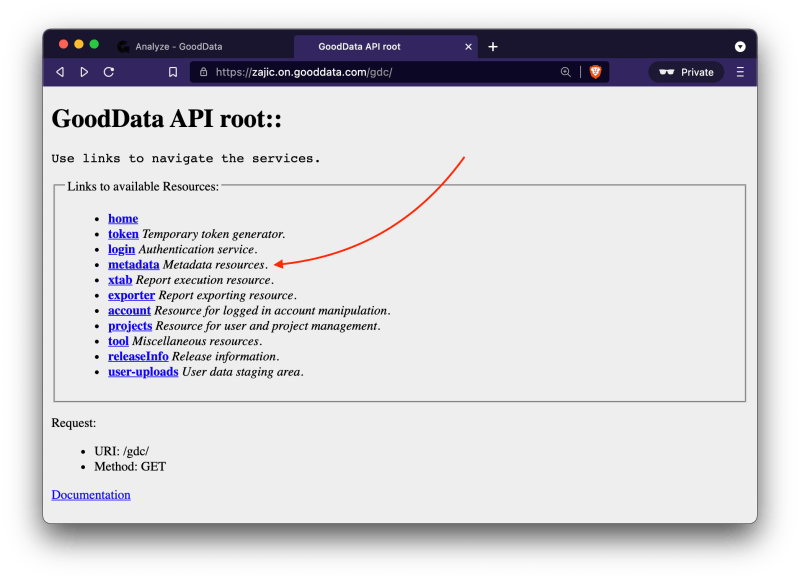Open a new tab with the plus button

(x=494, y=46)
